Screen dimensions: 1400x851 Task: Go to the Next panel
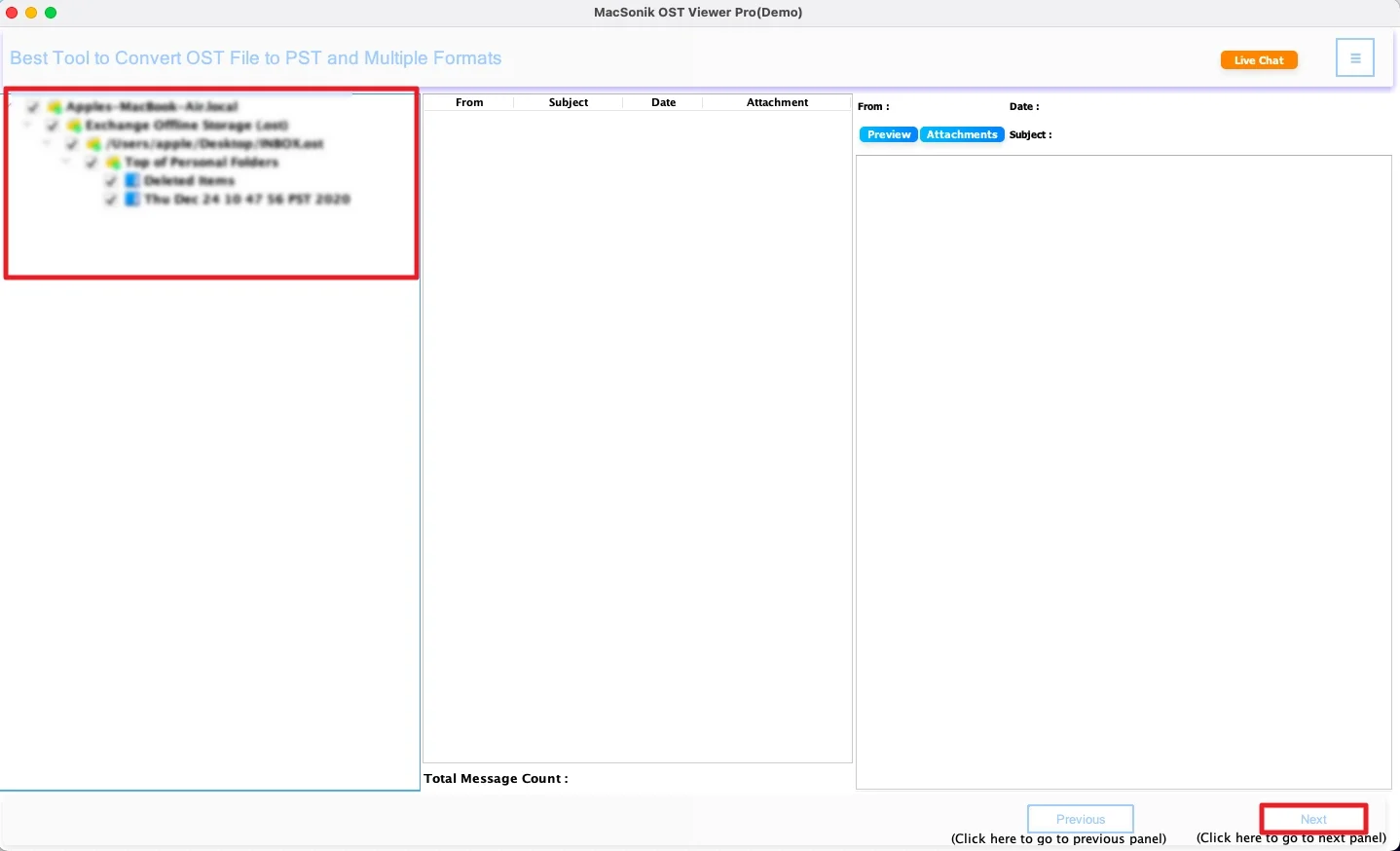click(1314, 819)
